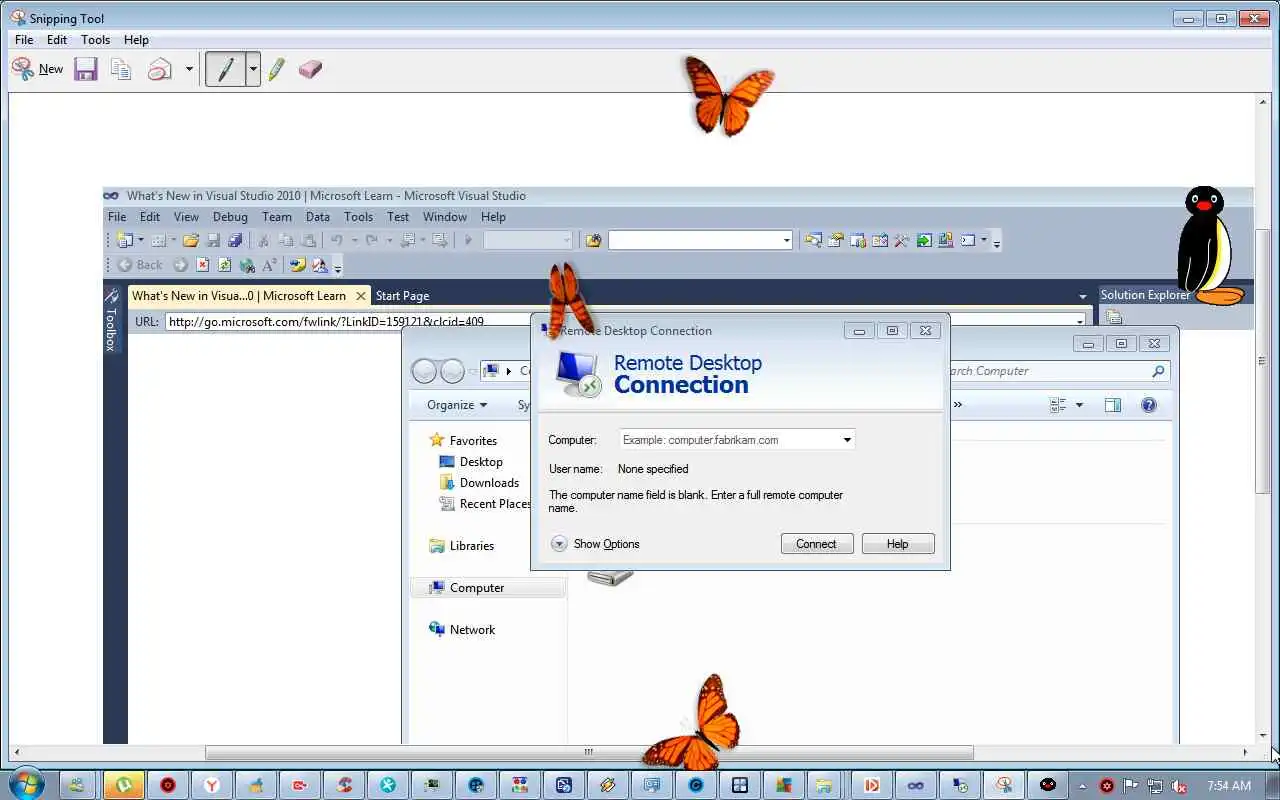Click the Text Size A icon in web toolbar
Viewport: 1280px width, 800px height.
click(269, 265)
